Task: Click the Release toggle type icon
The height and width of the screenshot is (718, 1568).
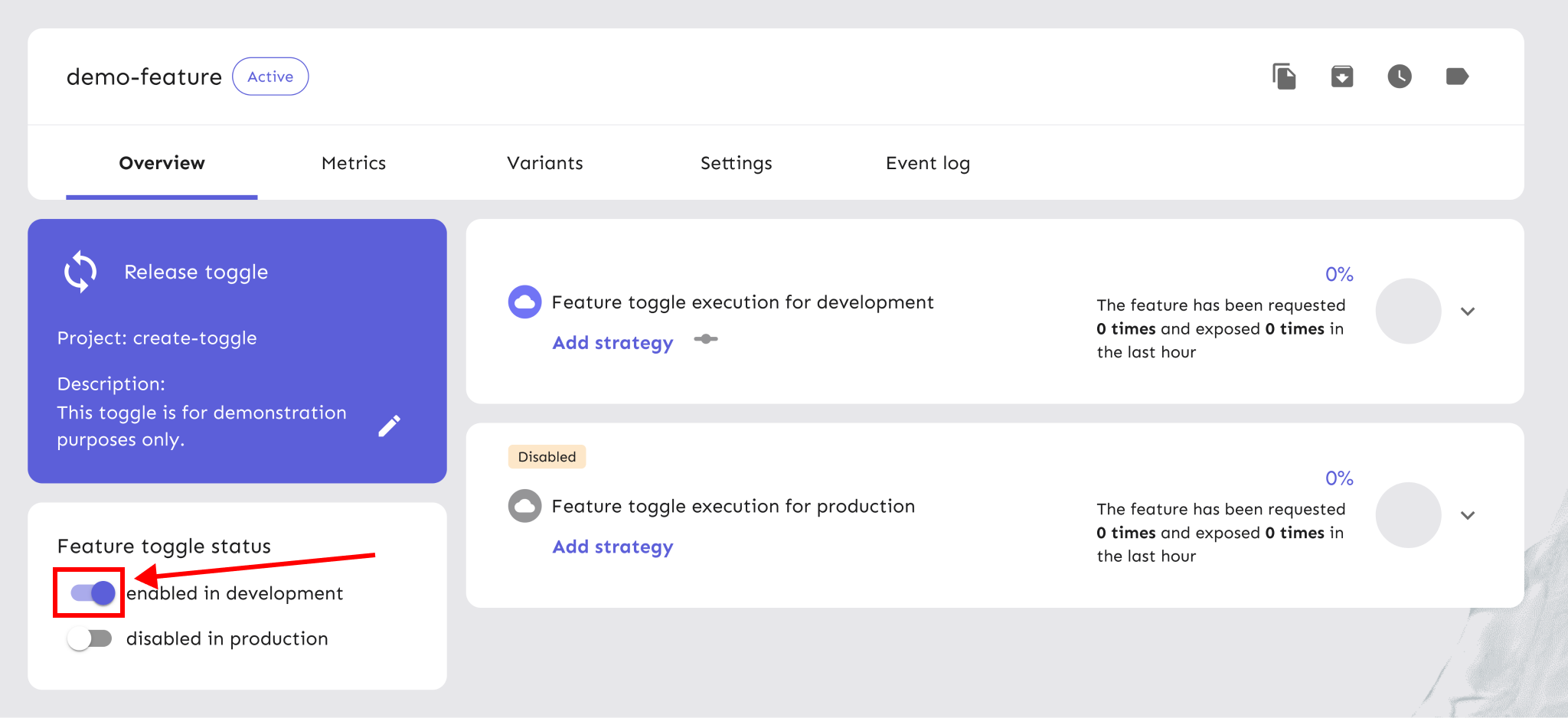Action: (x=80, y=272)
